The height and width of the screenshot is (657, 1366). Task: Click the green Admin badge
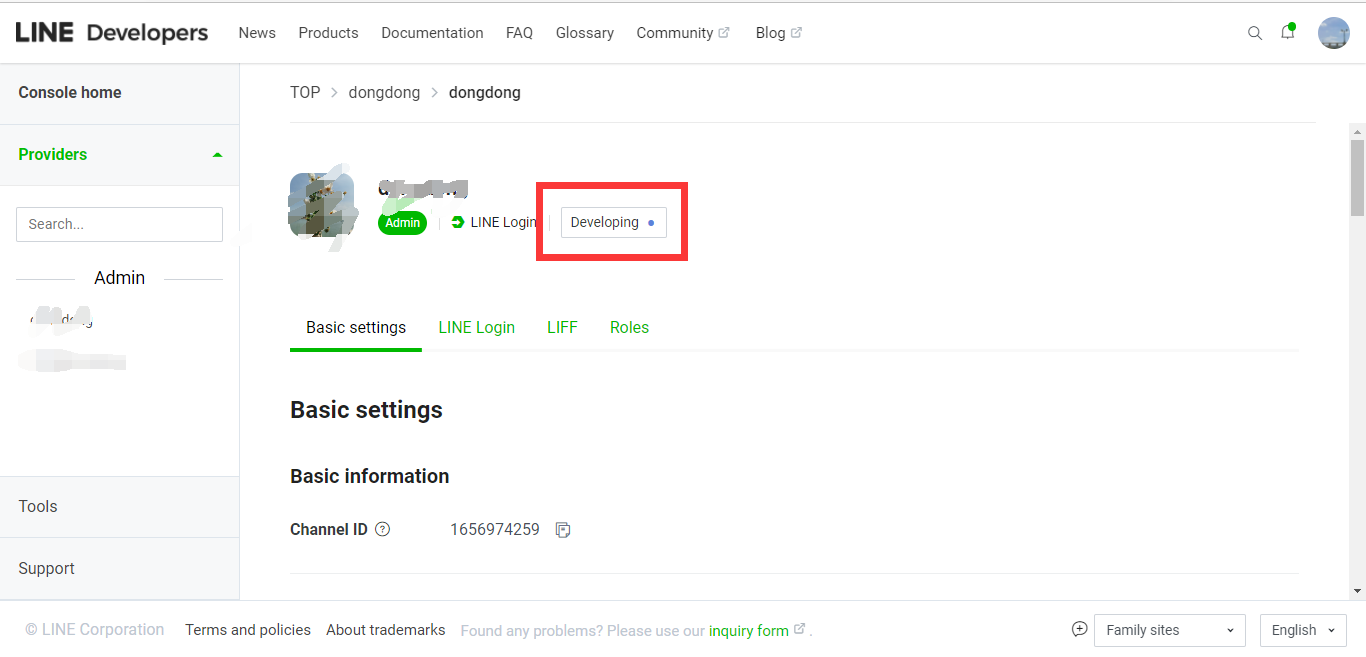pos(402,223)
